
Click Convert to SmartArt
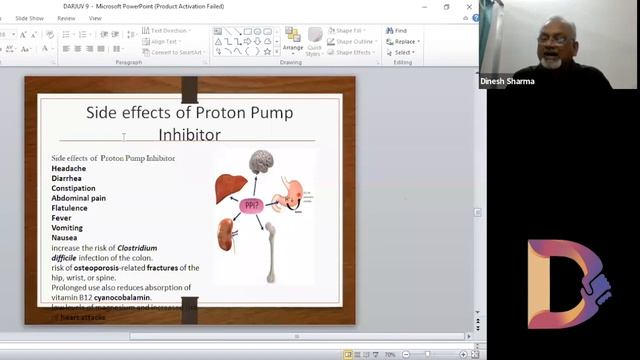[x=174, y=52]
